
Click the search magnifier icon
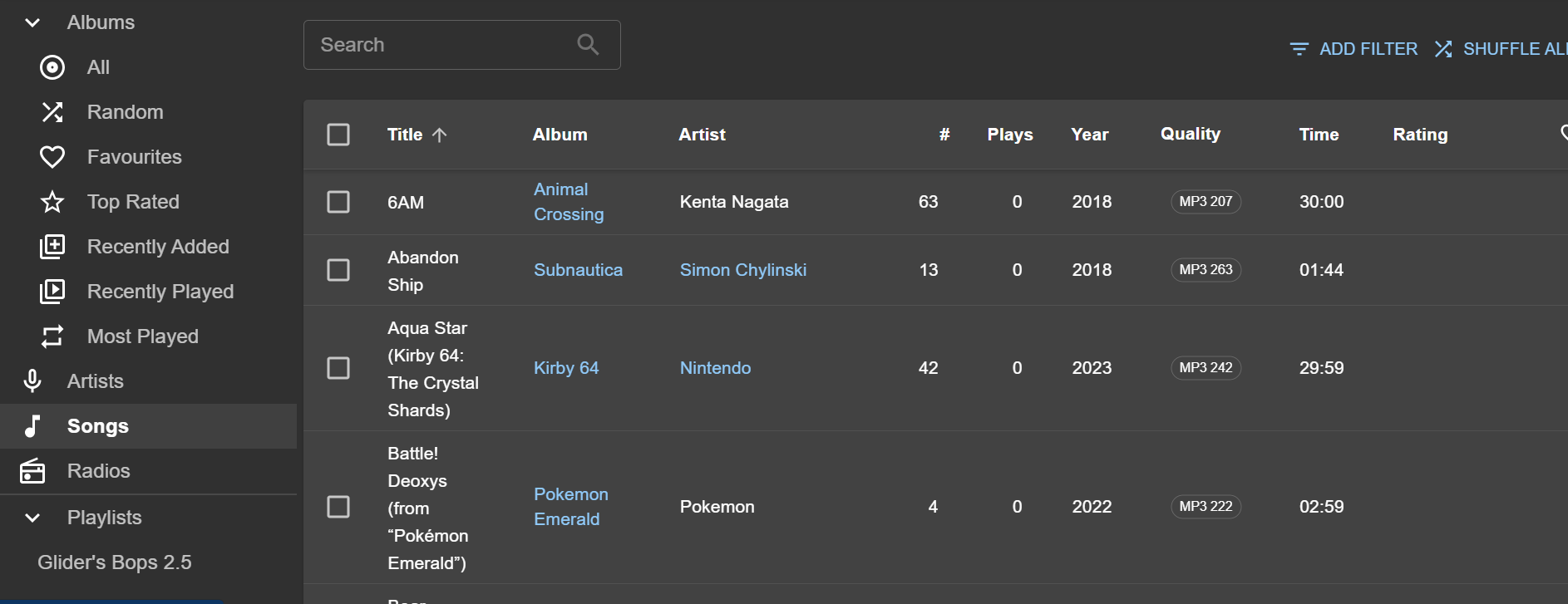pyautogui.click(x=588, y=45)
